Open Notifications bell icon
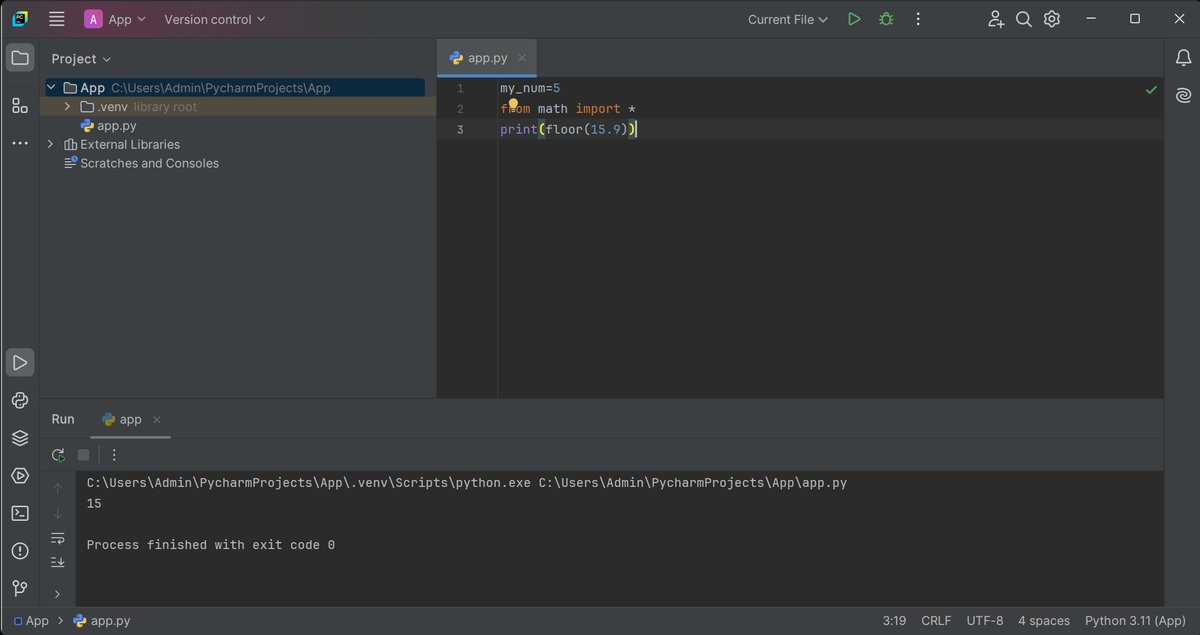The width and height of the screenshot is (1200, 635). pyautogui.click(x=1184, y=58)
